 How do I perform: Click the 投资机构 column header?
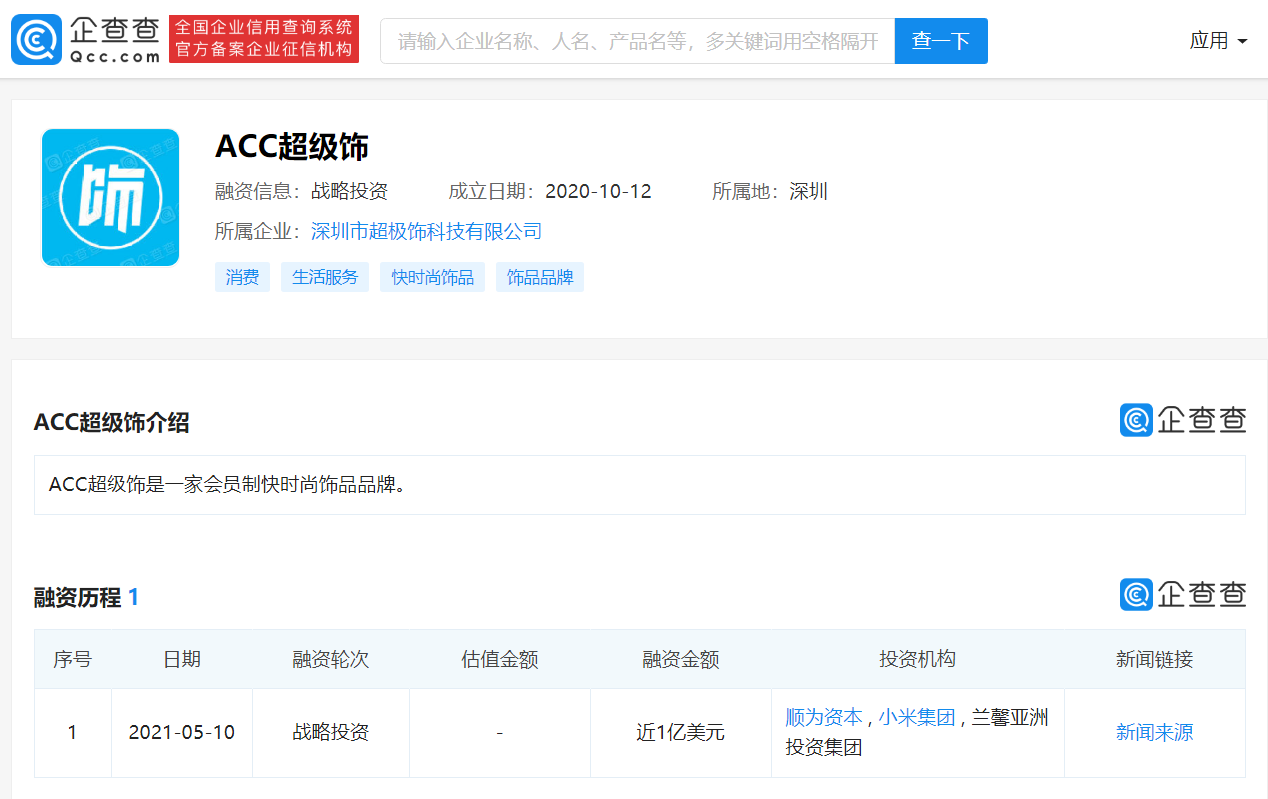click(918, 659)
